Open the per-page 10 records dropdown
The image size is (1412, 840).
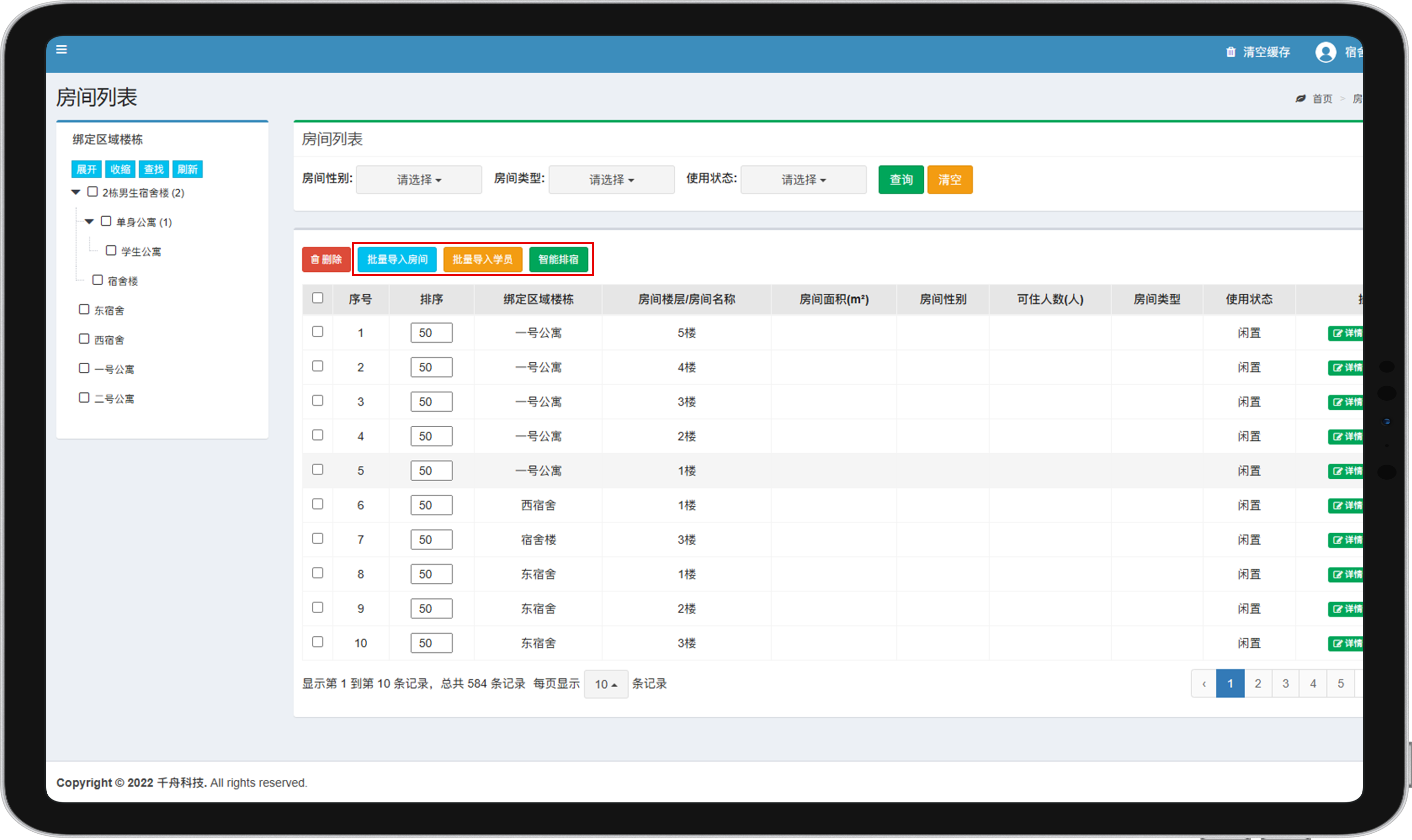click(x=605, y=684)
